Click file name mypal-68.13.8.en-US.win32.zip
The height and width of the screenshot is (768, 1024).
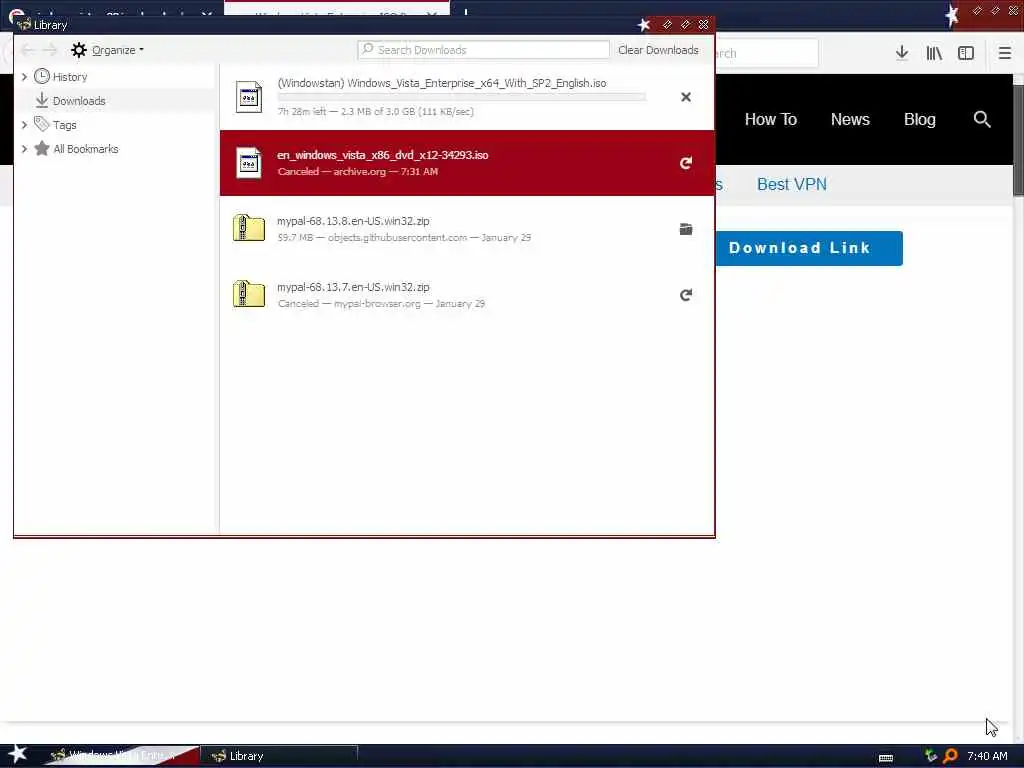(353, 221)
